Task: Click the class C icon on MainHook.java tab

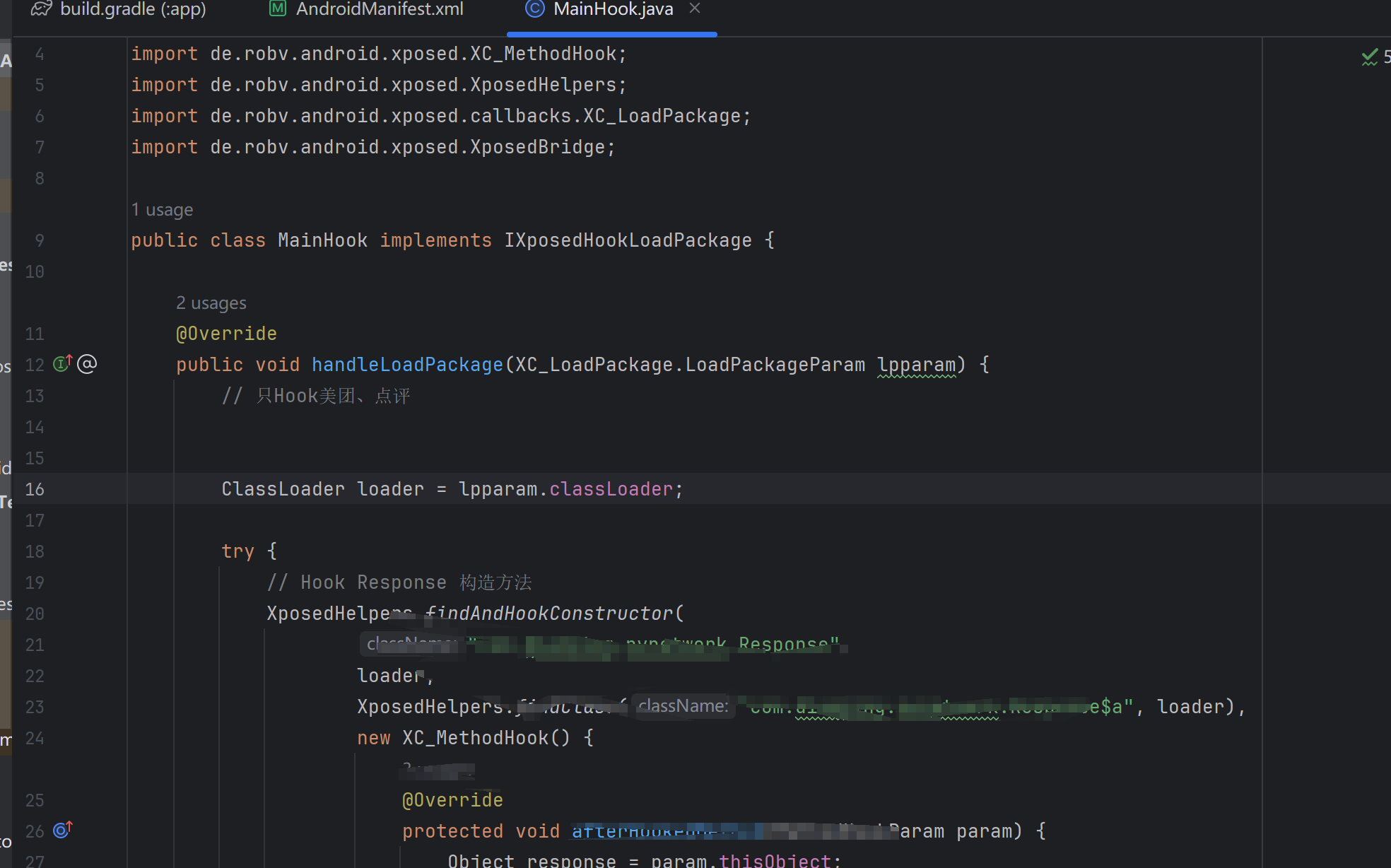Action: 534,9
